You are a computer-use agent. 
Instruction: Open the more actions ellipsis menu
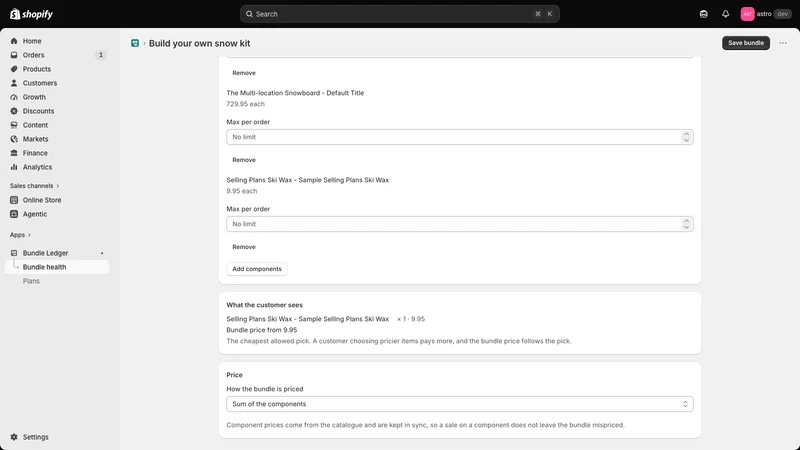click(783, 43)
